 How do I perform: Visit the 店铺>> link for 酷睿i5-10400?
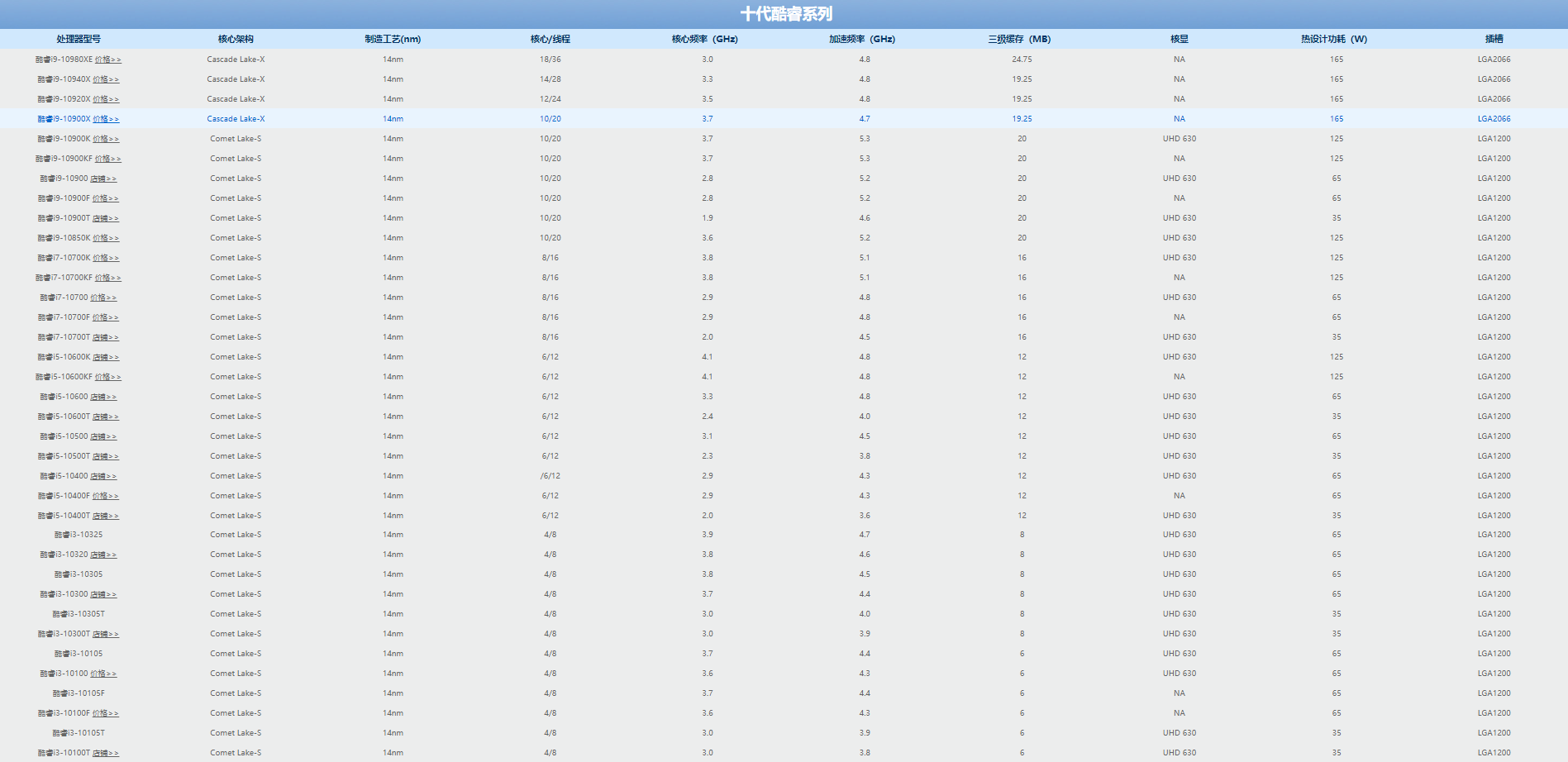click(103, 476)
